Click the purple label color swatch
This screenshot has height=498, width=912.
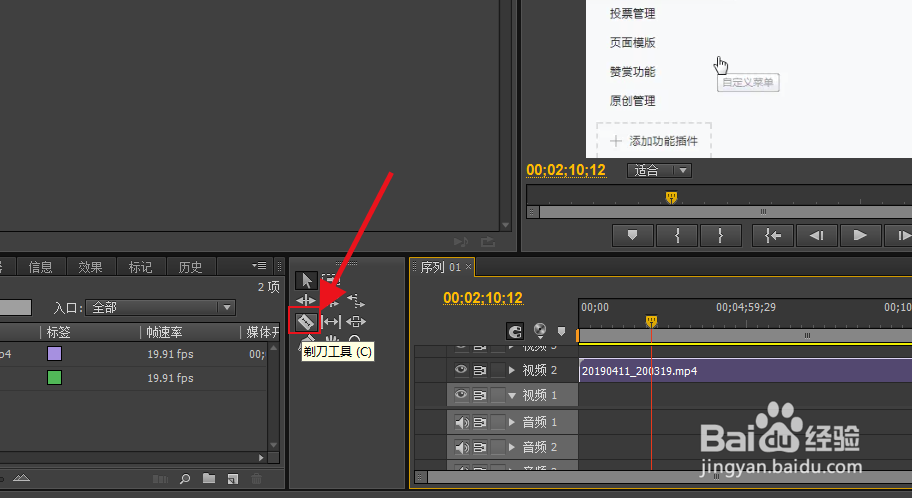(55, 354)
